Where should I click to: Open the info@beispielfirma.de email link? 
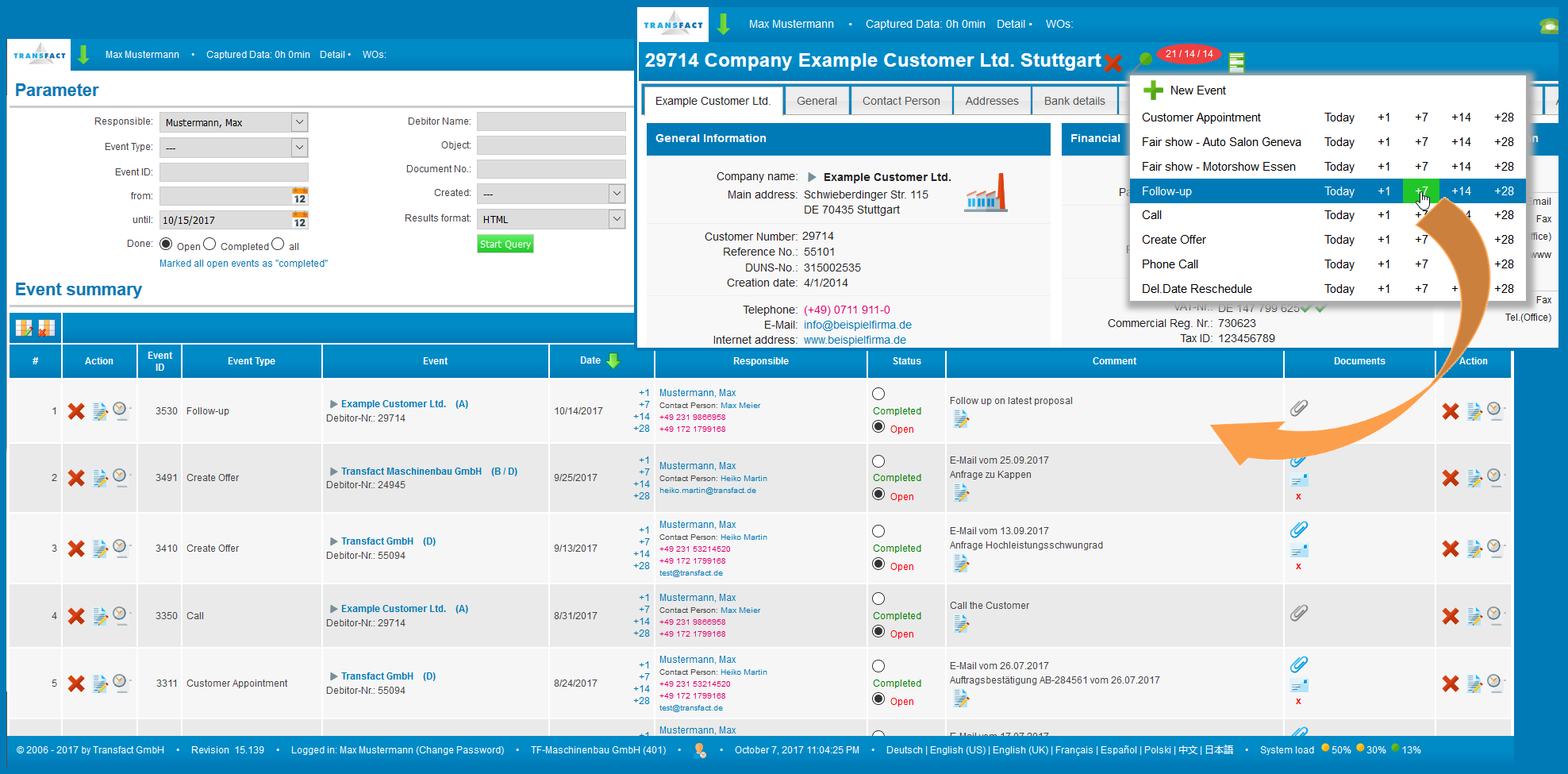click(x=858, y=325)
